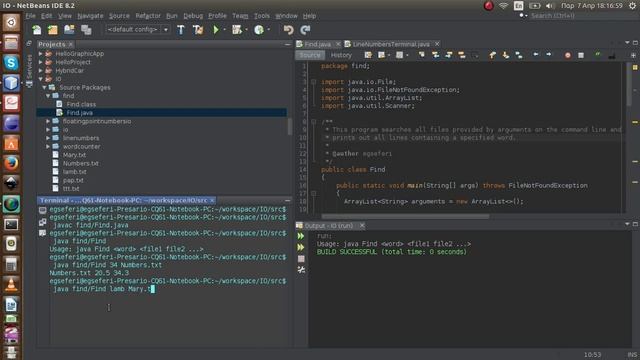Click the Open Project toolbar icon

69,30
